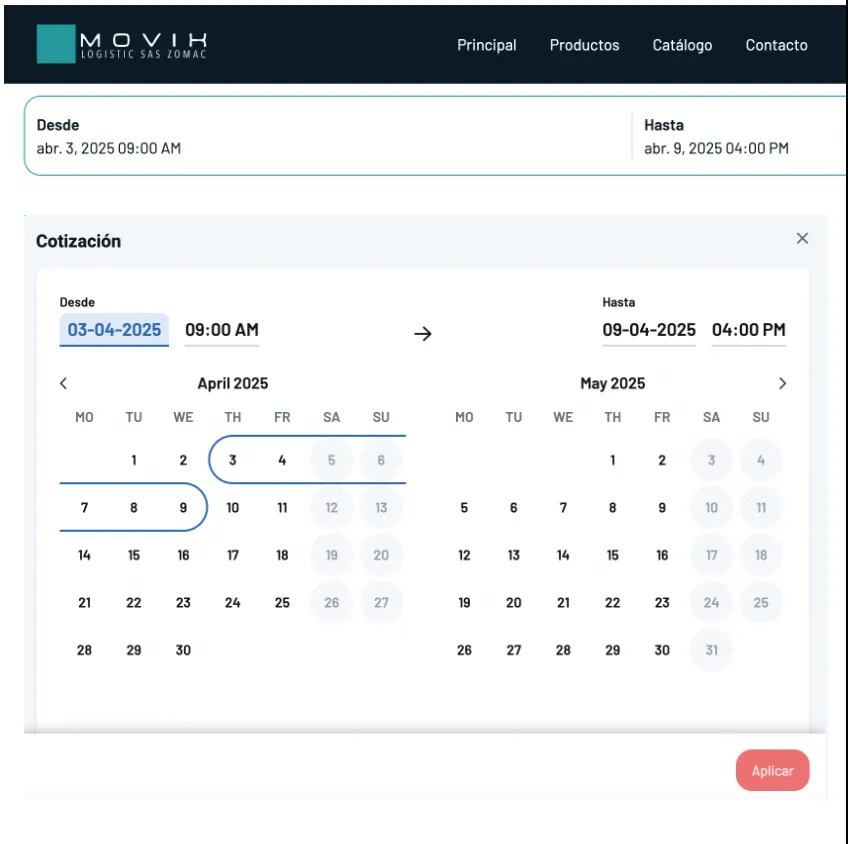Click the Hasta summary field at top
The height and width of the screenshot is (844, 848).
(x=716, y=137)
